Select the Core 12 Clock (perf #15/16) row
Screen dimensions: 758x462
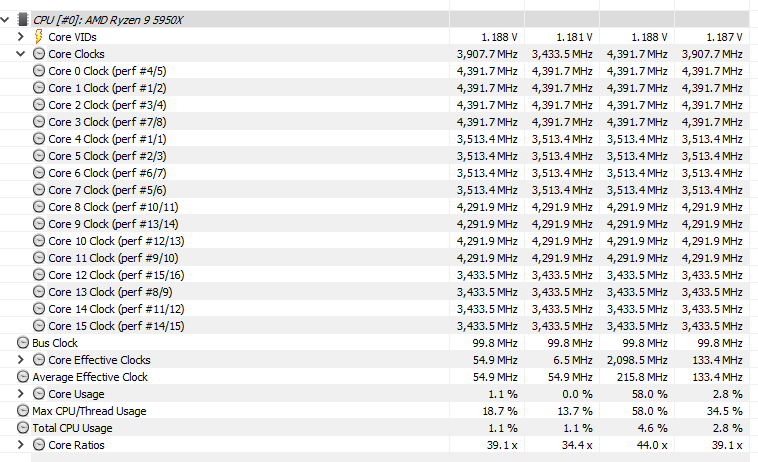pos(116,275)
